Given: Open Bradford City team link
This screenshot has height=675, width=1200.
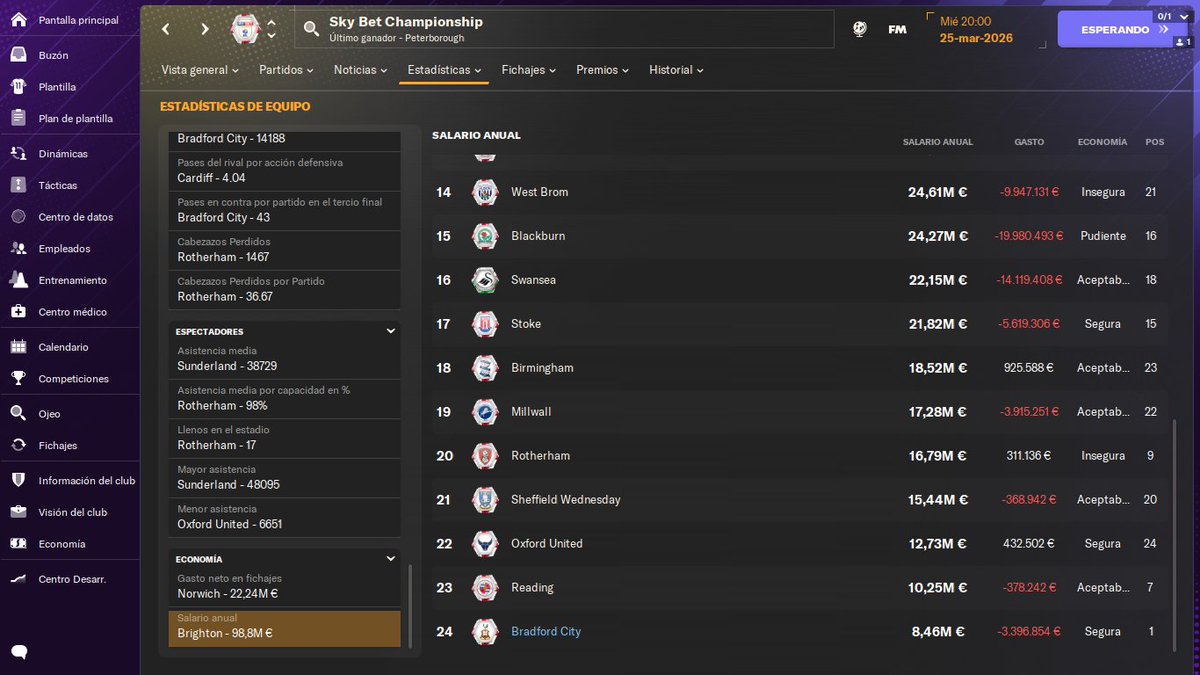Looking at the screenshot, I should 546,632.
